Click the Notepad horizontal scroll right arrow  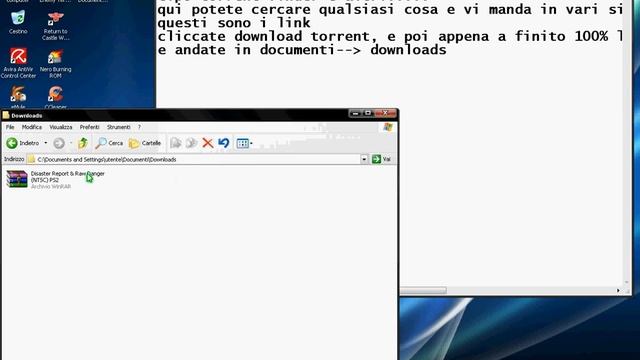(618, 290)
